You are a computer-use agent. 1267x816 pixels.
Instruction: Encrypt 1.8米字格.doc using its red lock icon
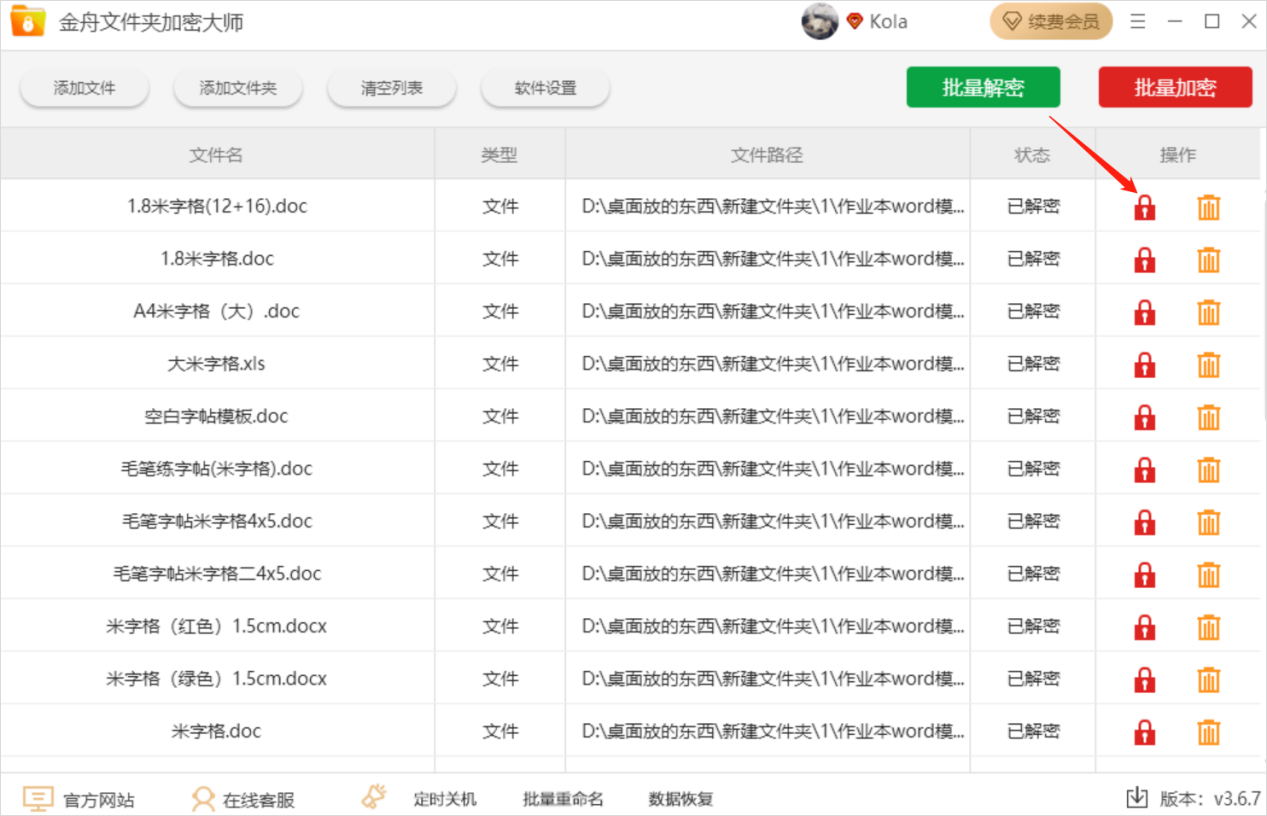1143,259
